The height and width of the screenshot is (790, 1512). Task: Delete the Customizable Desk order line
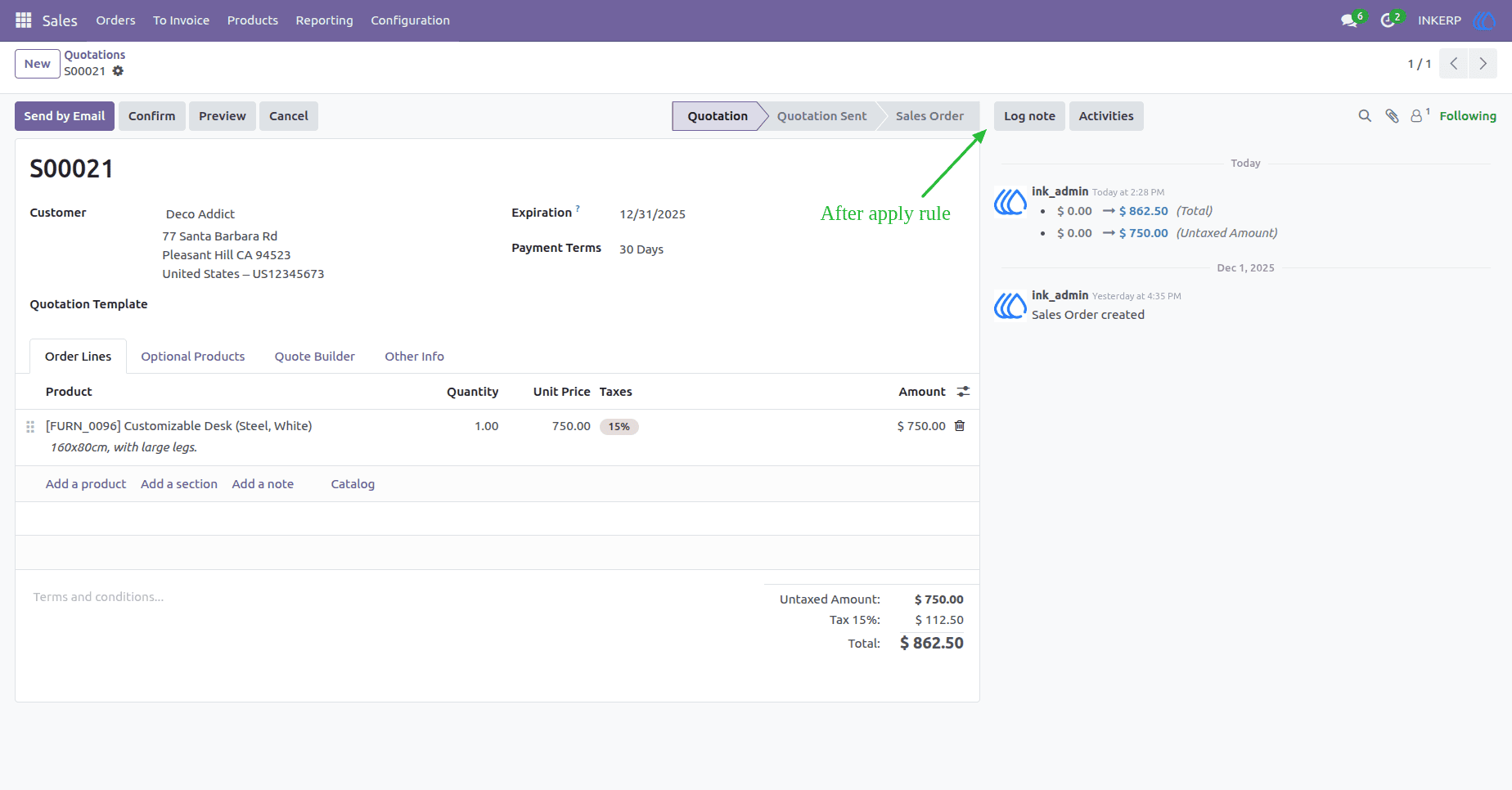coord(960,426)
